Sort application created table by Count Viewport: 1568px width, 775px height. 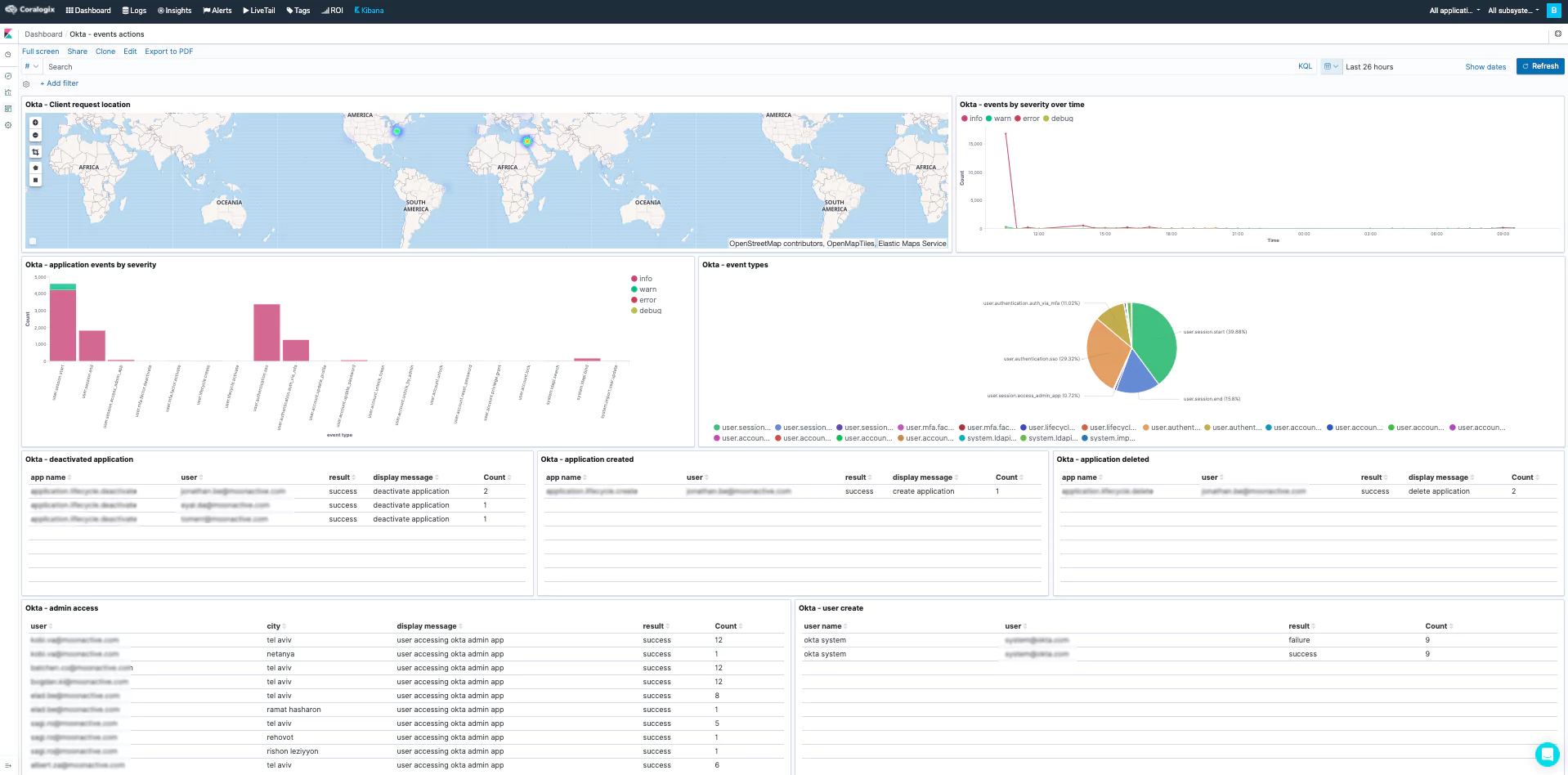pyautogui.click(x=1009, y=477)
